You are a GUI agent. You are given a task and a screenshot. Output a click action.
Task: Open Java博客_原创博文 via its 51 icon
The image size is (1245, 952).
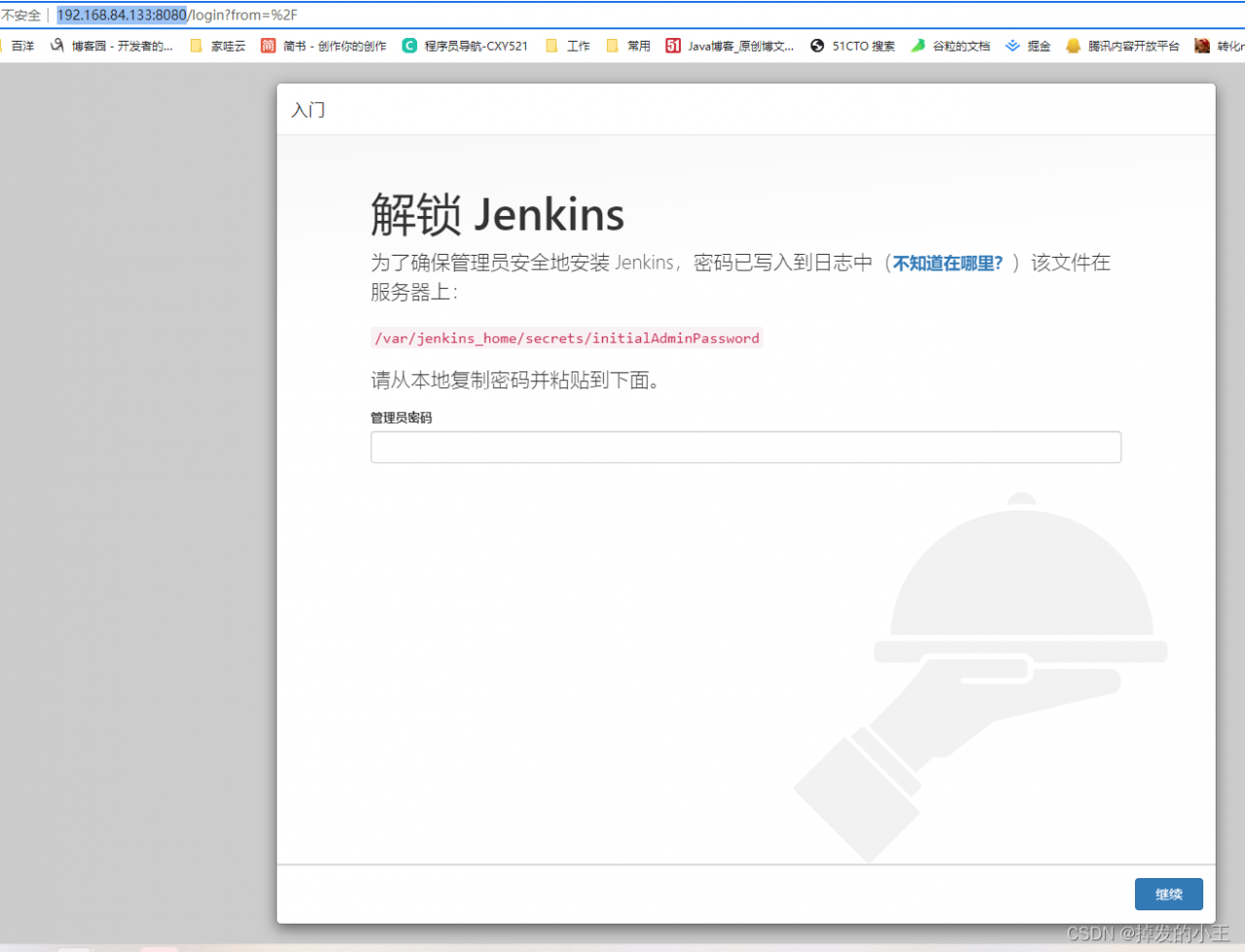pyautogui.click(x=672, y=45)
